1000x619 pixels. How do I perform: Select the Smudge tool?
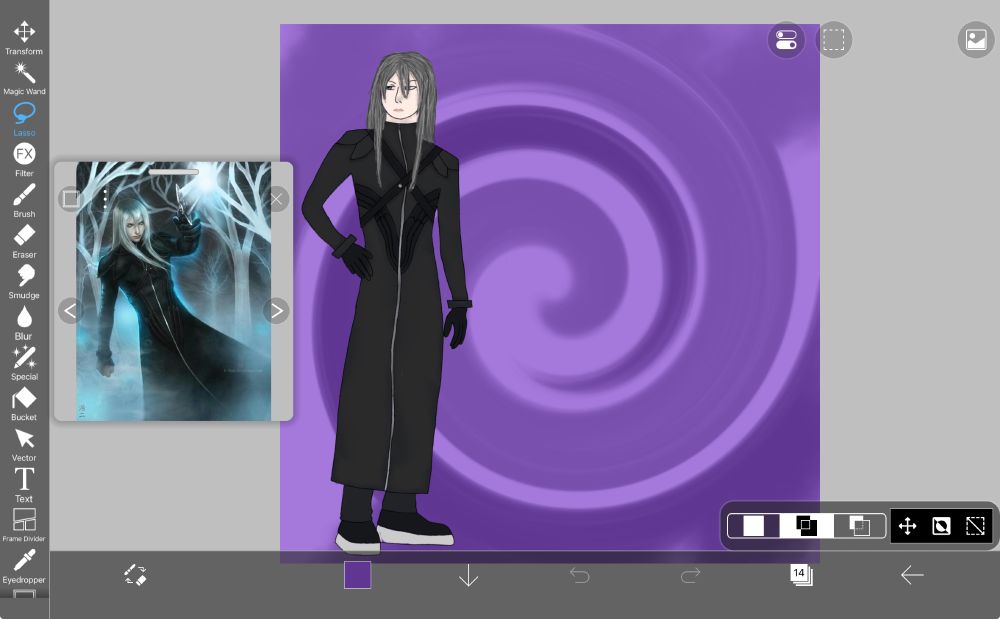[x=24, y=282]
